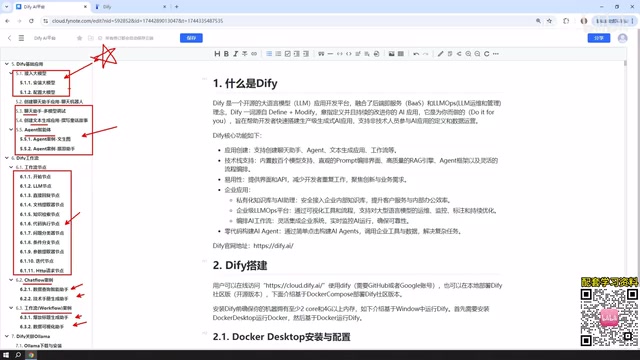
Task: Open Windows taskbar search
Action: click(18, 355)
